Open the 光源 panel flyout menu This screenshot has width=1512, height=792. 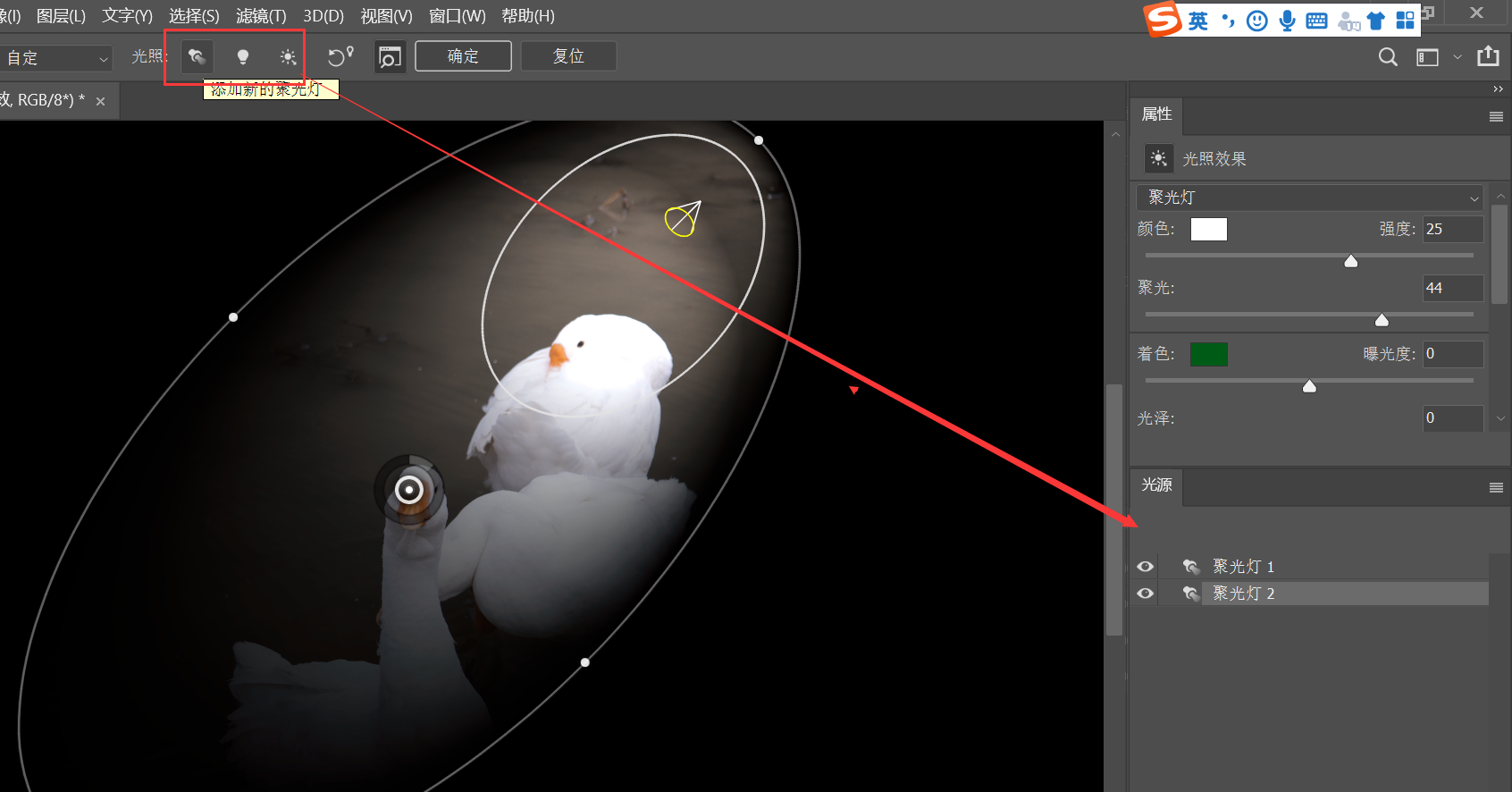pos(1496,487)
